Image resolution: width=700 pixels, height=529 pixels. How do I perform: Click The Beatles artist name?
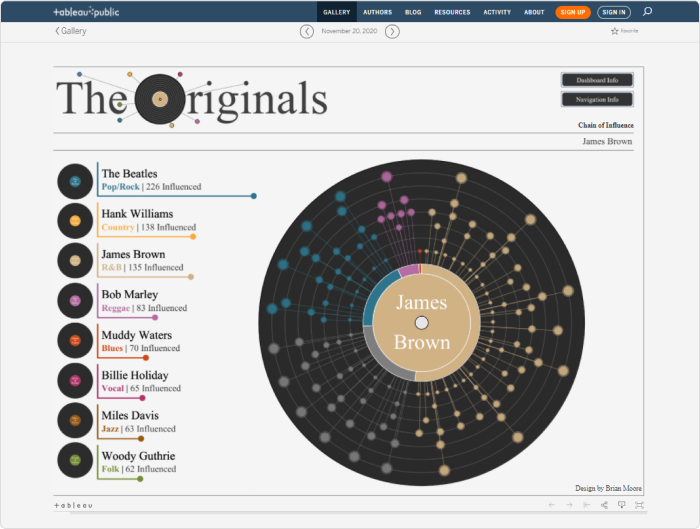coord(129,174)
